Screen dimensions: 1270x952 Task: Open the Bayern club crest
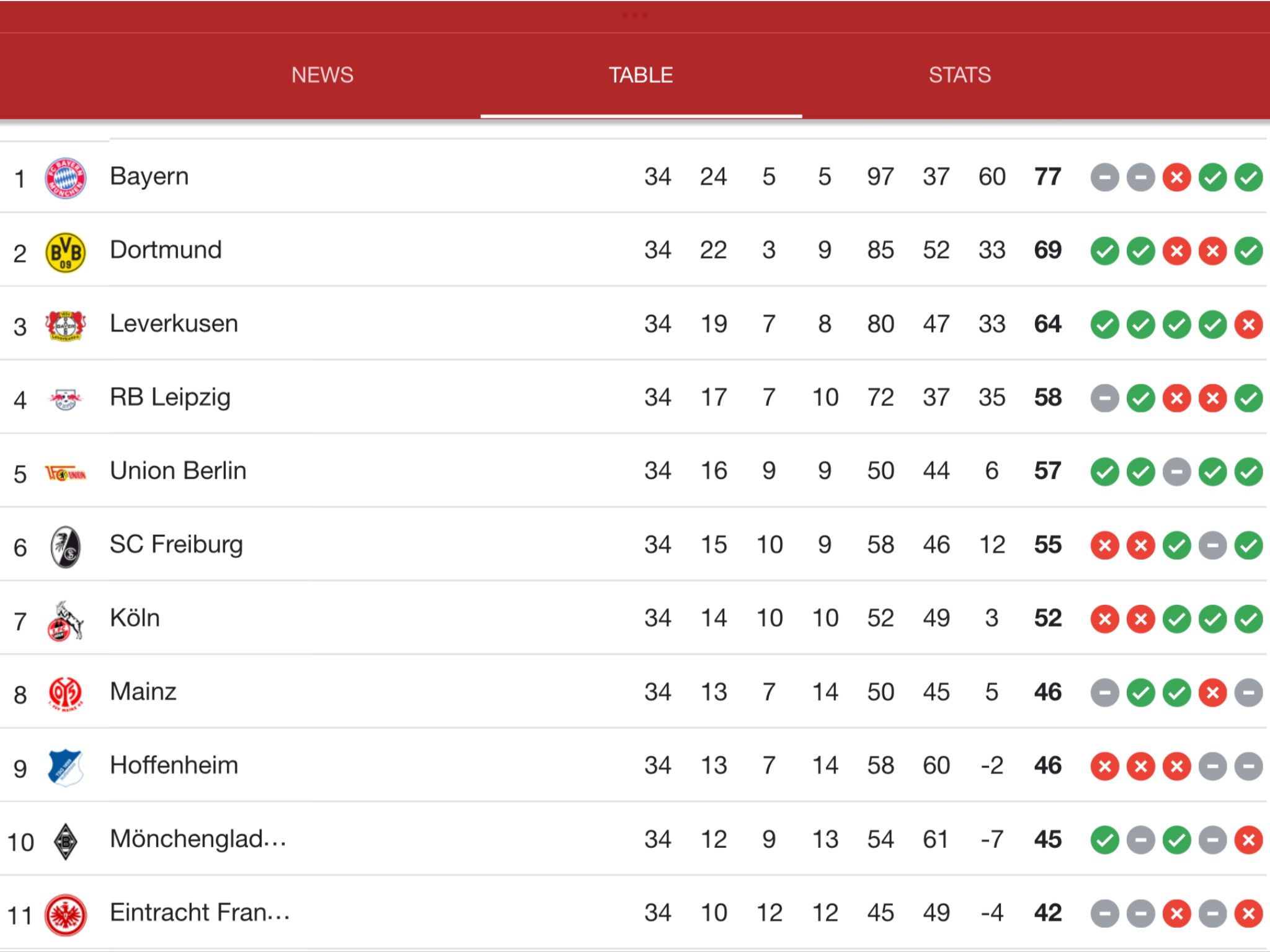65,178
